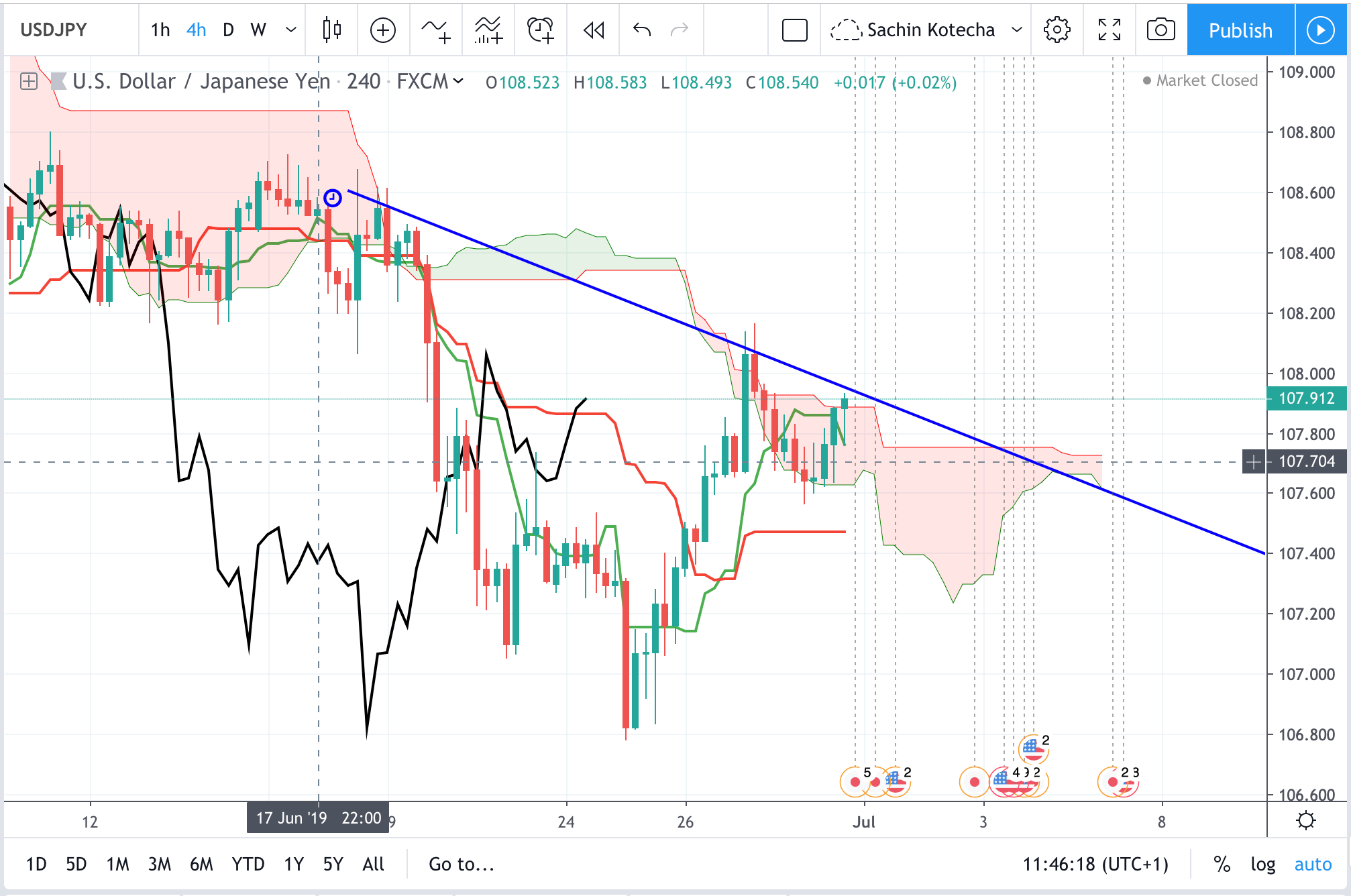The height and width of the screenshot is (896, 1351).
Task: Click the plus icon at price 107.704
Action: [1254, 461]
